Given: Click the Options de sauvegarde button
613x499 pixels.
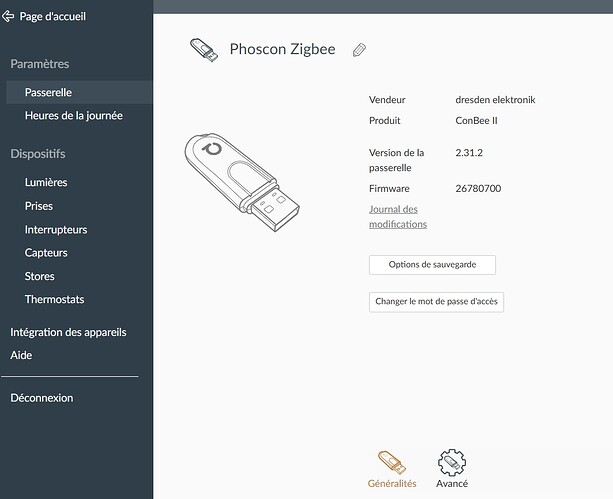Looking at the screenshot, I should pos(432,265).
